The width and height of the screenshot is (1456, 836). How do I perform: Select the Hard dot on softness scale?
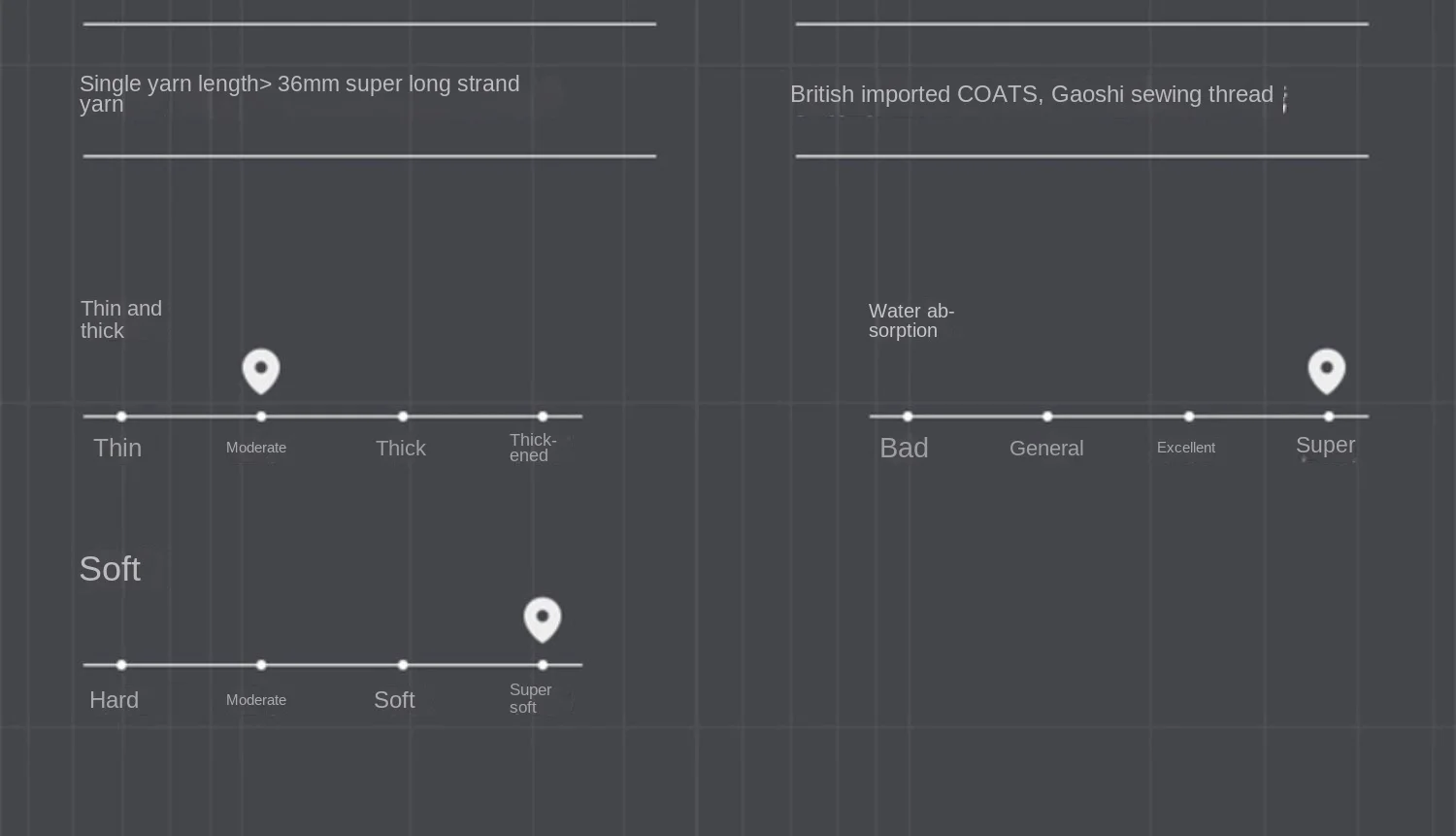[x=121, y=665]
